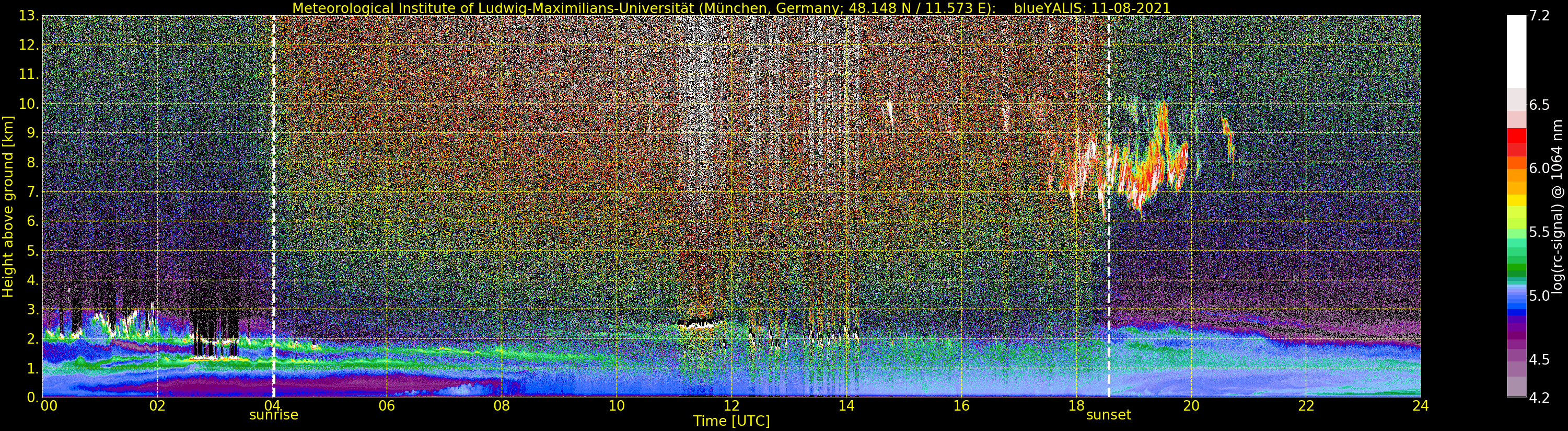
Task: Pick the bright red segment of the colorbar
Action: click(x=1516, y=135)
